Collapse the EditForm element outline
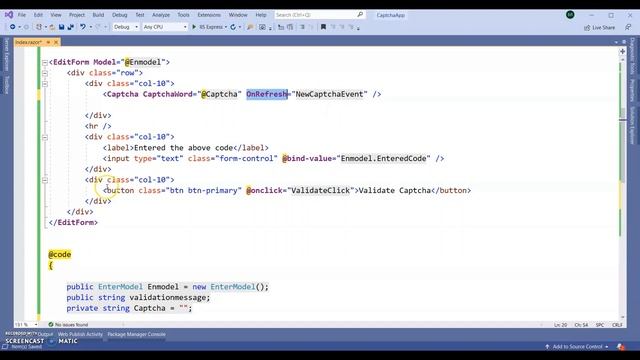This screenshot has width=640, height=360. click(x=45, y=63)
